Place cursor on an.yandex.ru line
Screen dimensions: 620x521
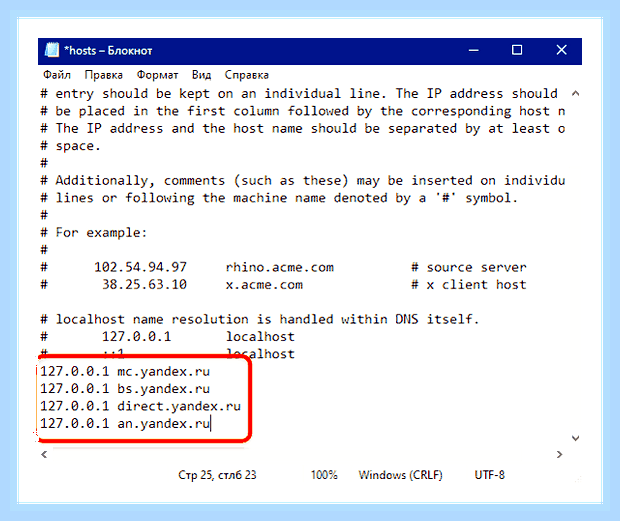click(x=125, y=424)
